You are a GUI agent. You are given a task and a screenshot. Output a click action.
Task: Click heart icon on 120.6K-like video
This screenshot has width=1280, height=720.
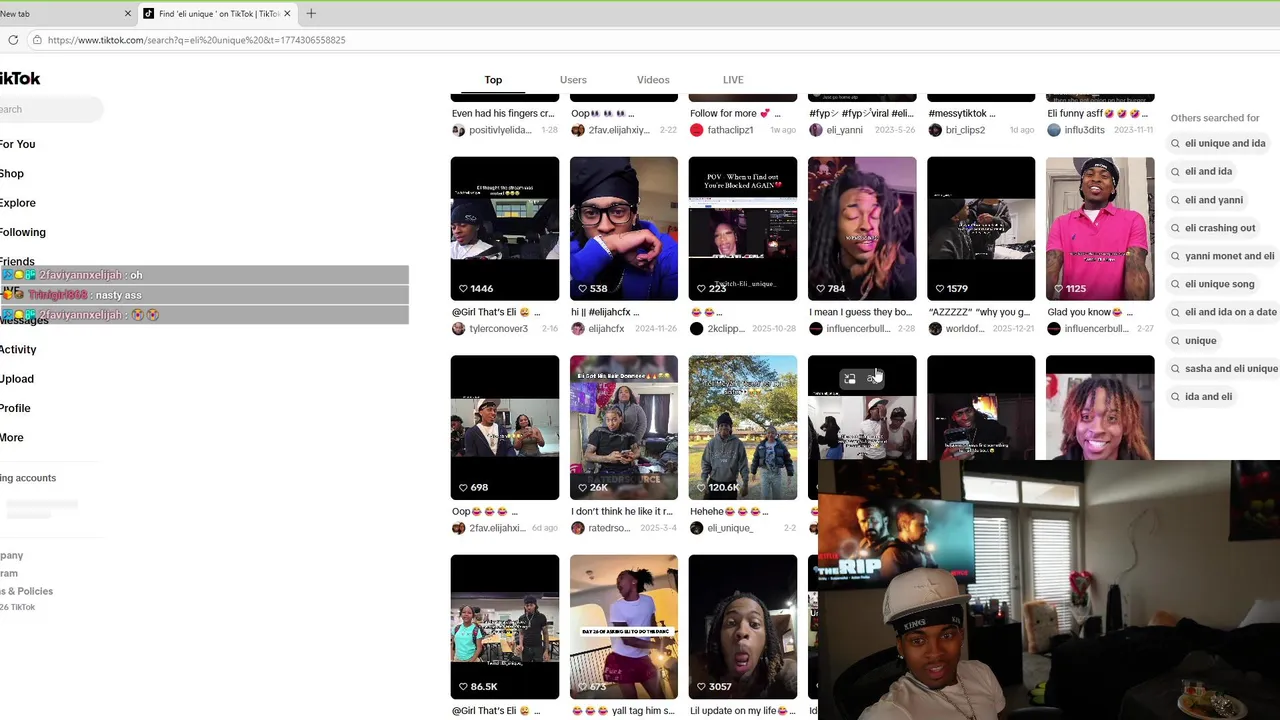coord(701,487)
